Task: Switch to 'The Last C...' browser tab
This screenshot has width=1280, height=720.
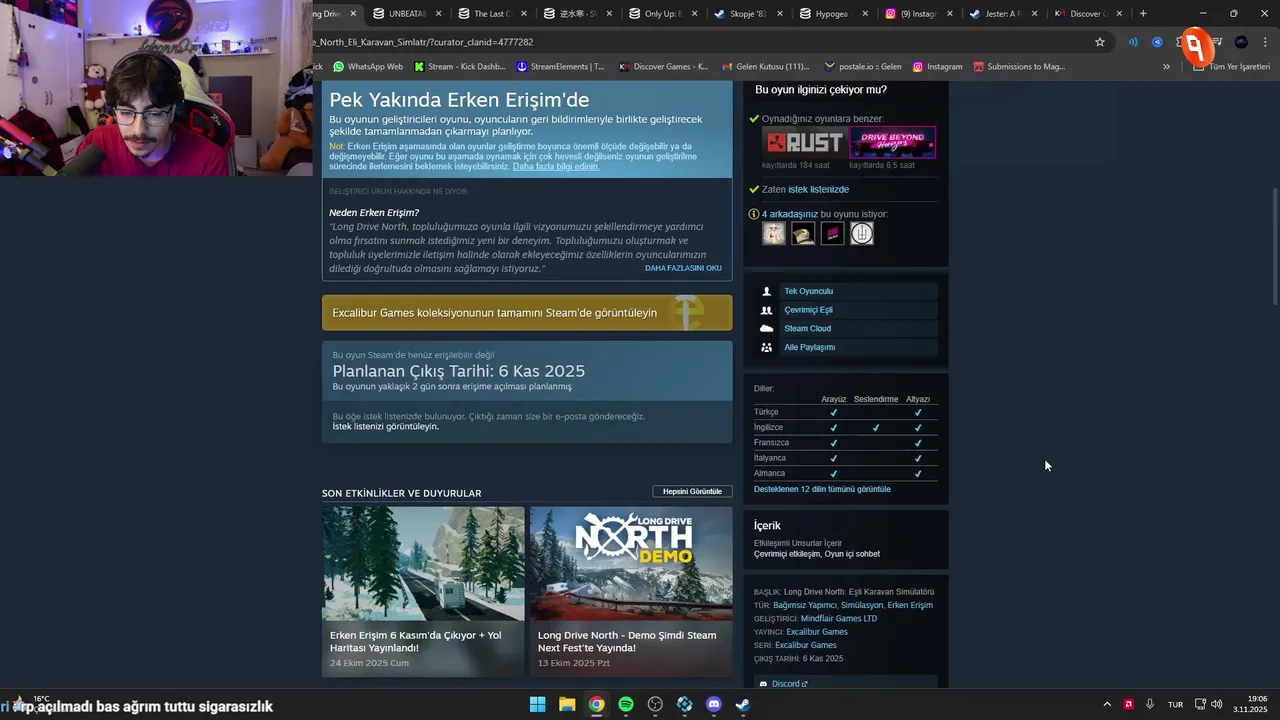Action: (x=492, y=14)
